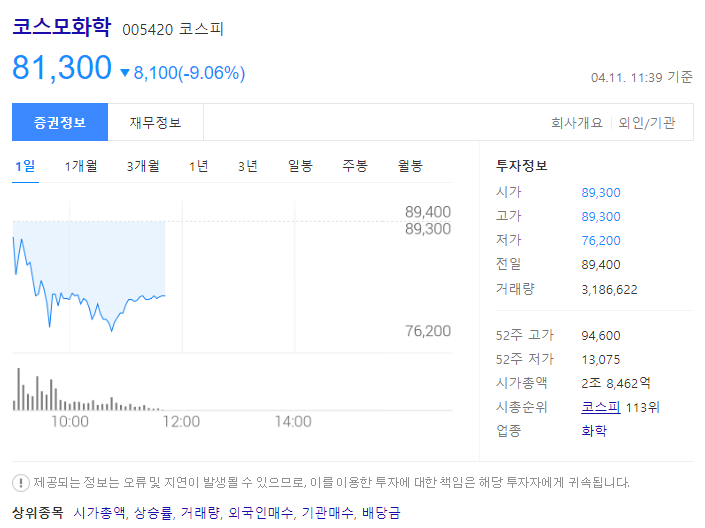Click the 거래량 value 3,186,622
This screenshot has width=705, height=528.
(609, 290)
